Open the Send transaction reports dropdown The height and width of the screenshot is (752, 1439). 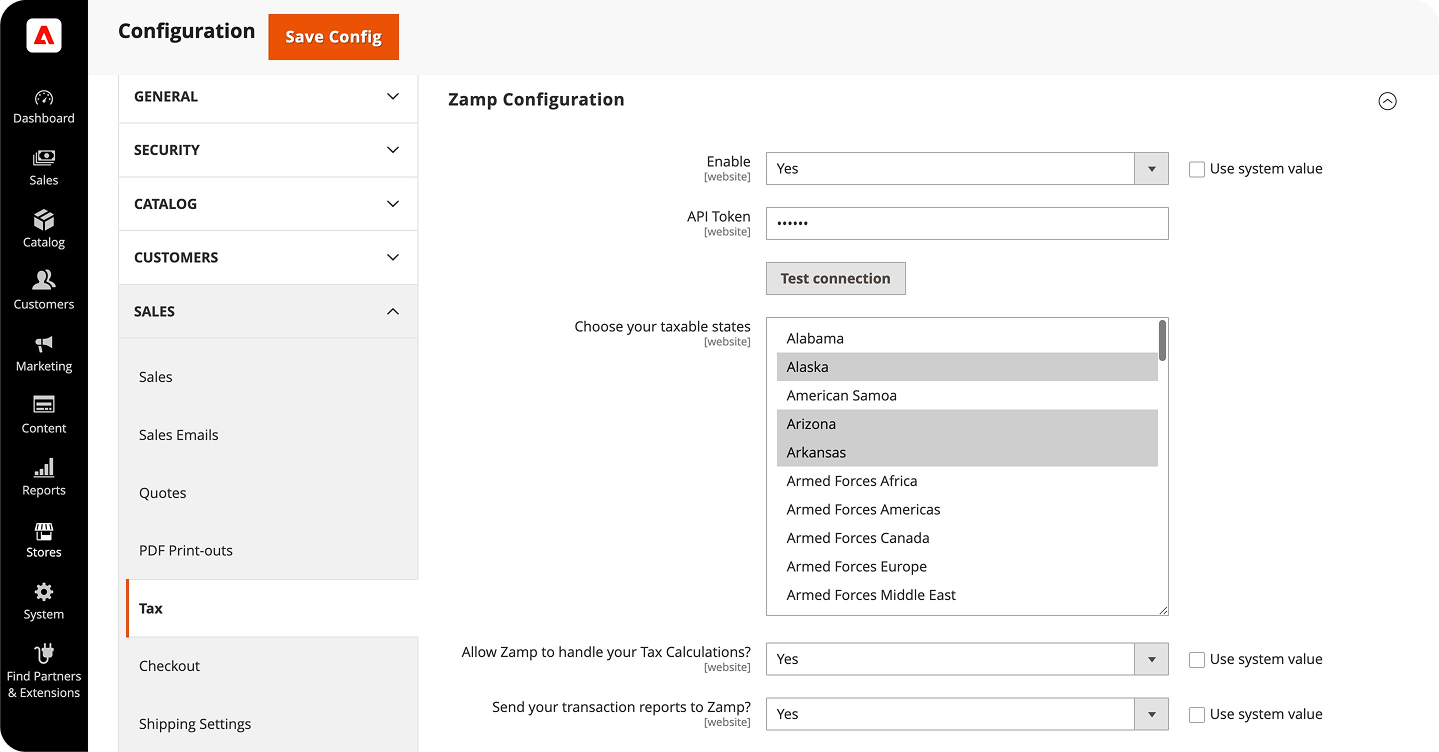click(967, 714)
